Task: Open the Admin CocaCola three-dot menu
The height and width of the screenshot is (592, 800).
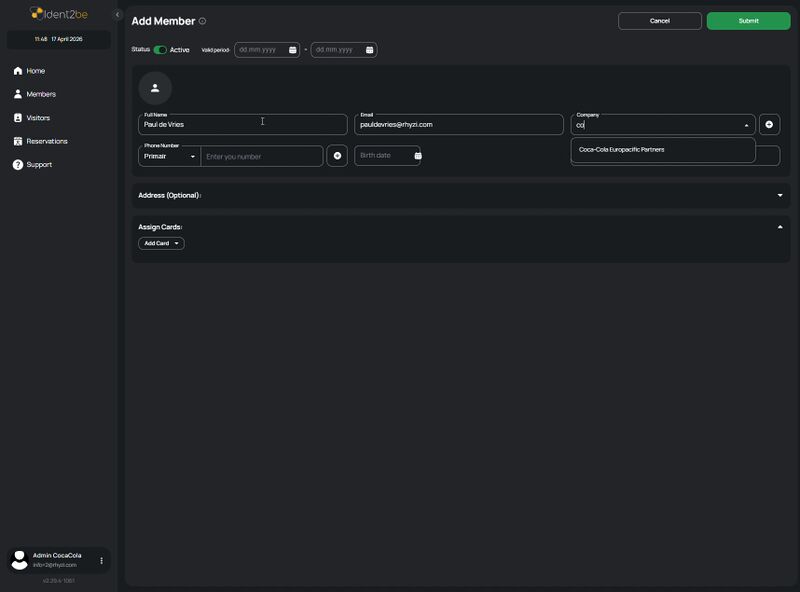Action: (x=101, y=561)
